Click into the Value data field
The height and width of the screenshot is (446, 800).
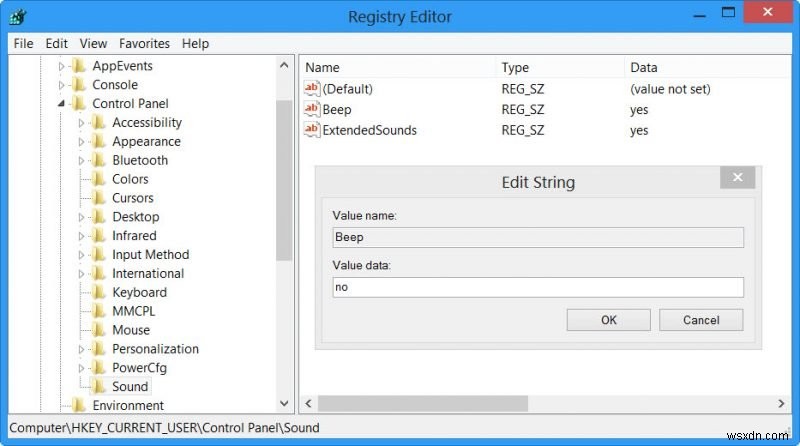coord(538,287)
